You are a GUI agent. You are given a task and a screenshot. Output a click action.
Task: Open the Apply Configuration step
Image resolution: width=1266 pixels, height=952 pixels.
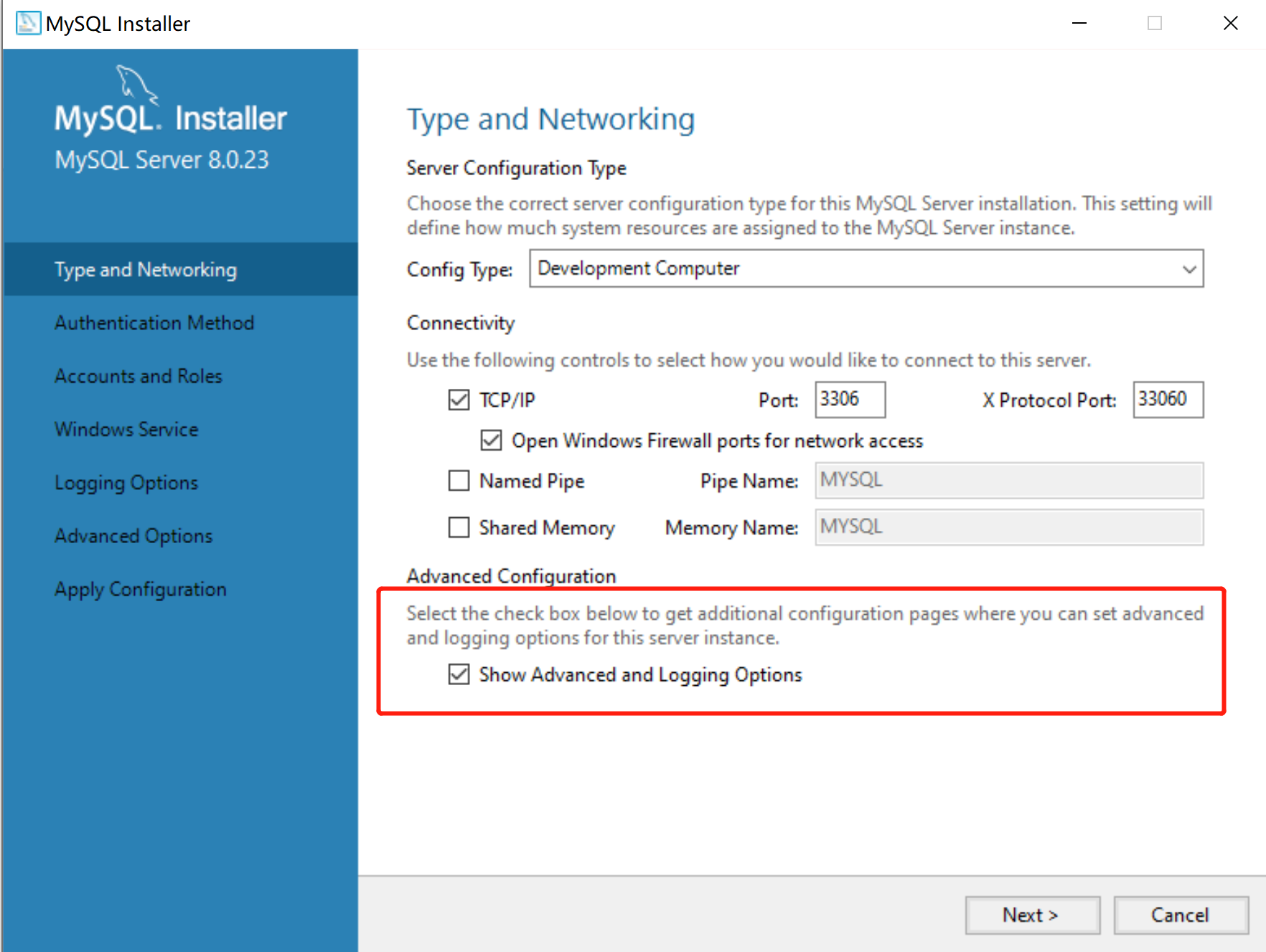pyautogui.click(x=140, y=588)
